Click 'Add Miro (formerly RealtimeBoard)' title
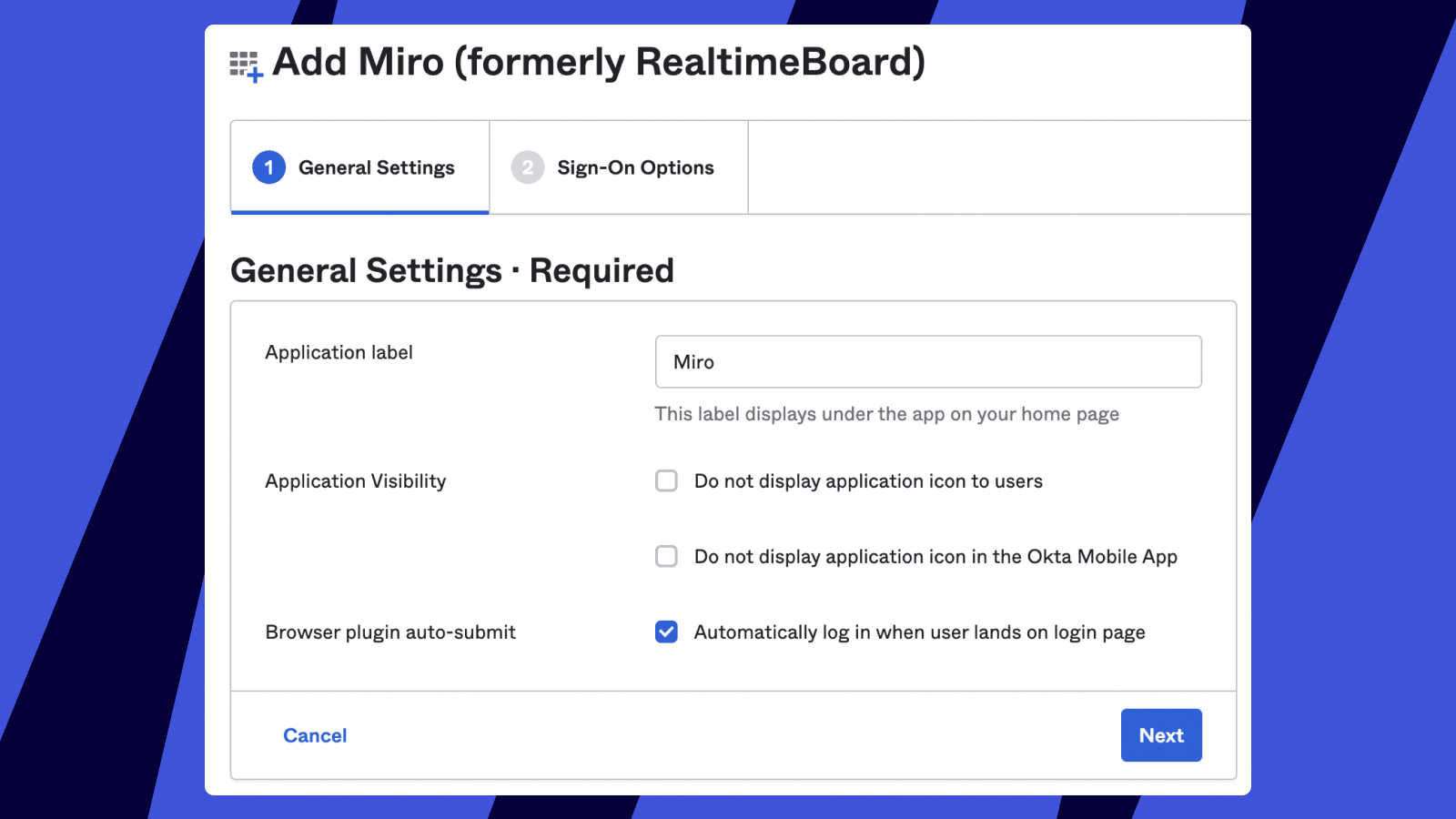 click(599, 63)
